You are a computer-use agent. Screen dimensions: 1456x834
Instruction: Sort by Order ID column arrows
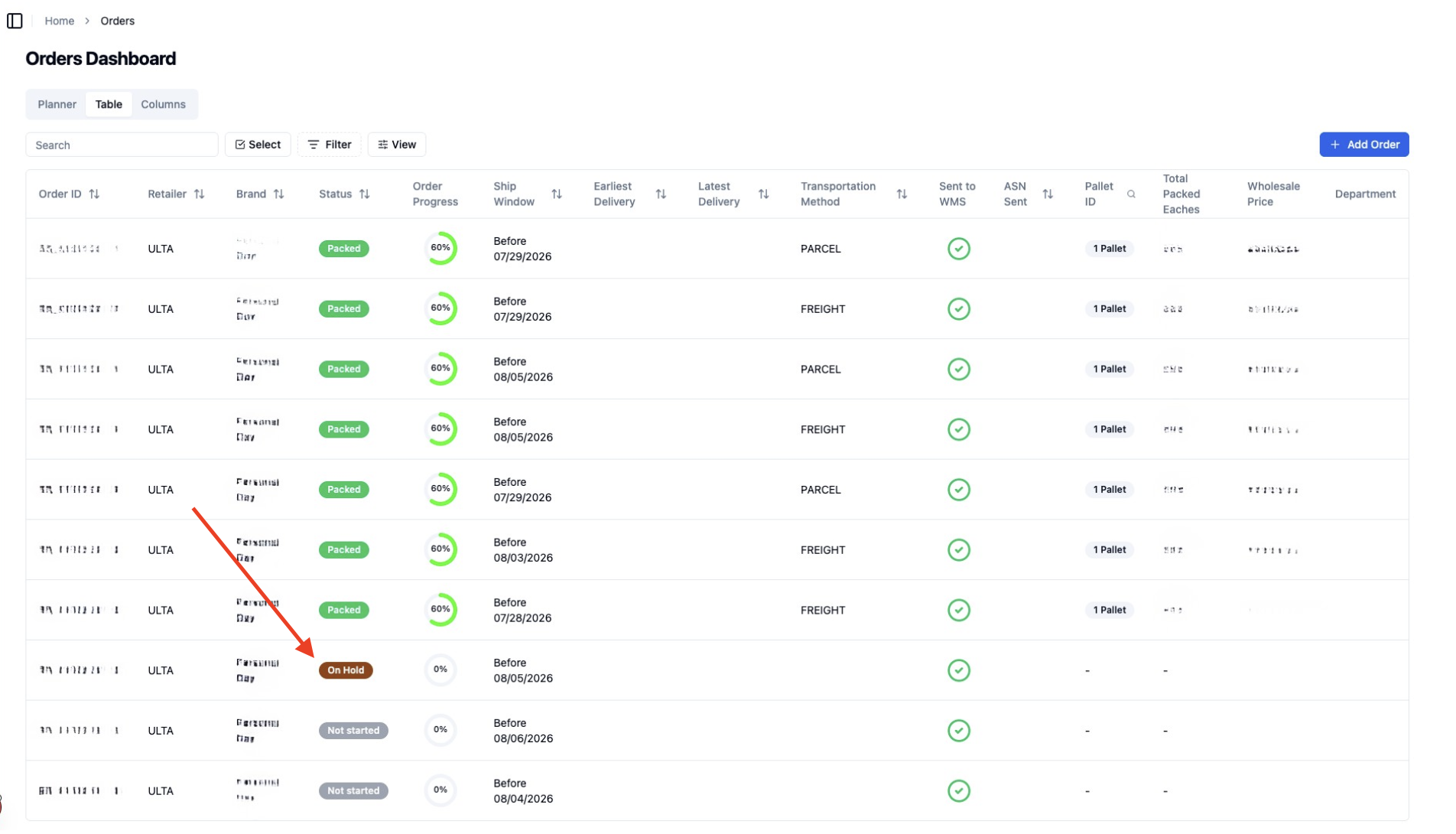coord(94,194)
